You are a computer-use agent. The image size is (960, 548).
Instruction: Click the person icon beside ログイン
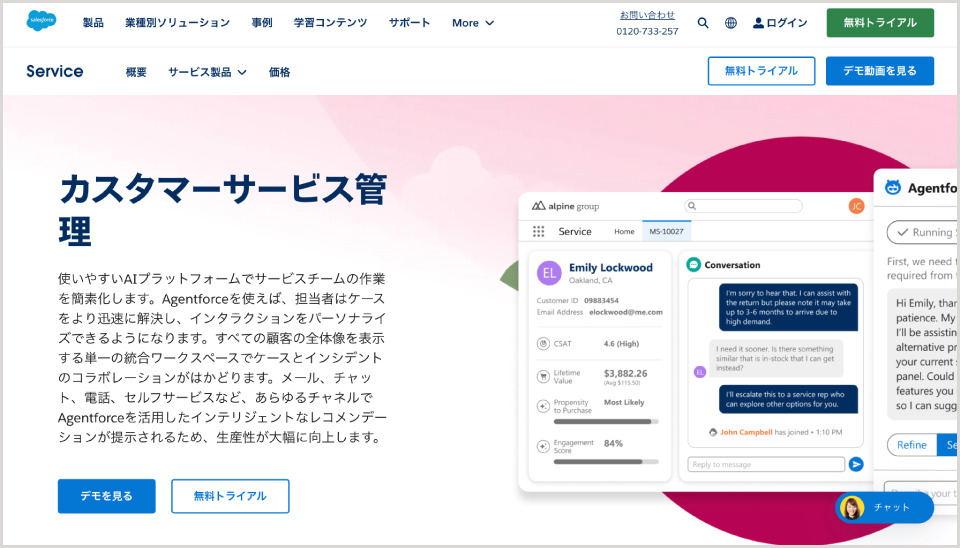tap(758, 23)
